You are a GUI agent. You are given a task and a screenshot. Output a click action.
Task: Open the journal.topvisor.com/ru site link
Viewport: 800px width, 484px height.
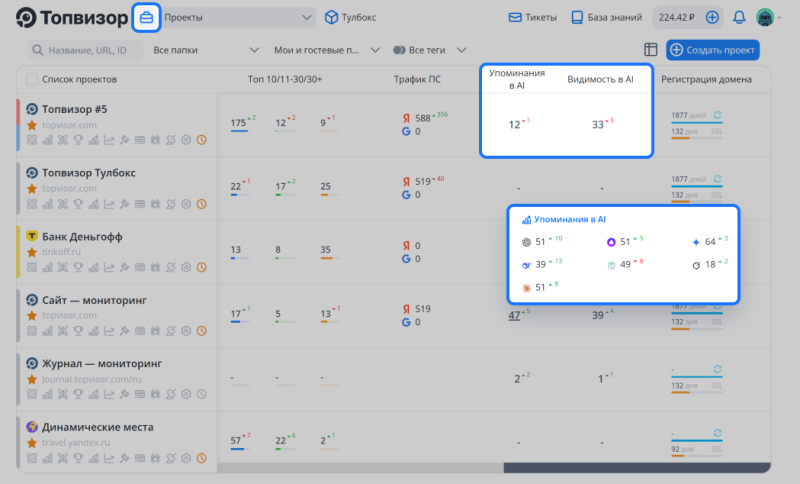(x=91, y=379)
